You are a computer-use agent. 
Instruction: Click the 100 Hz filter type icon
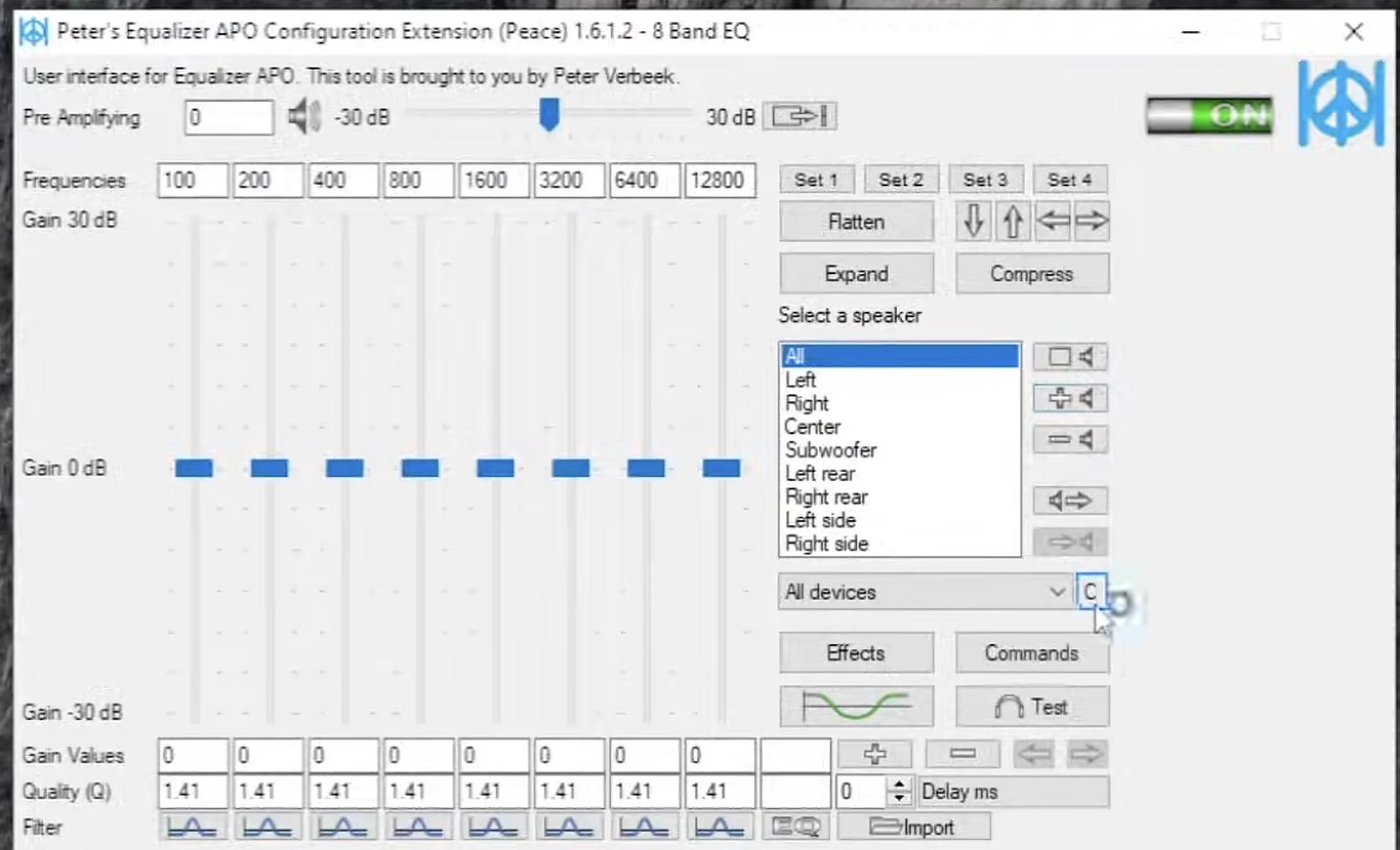coord(193,827)
